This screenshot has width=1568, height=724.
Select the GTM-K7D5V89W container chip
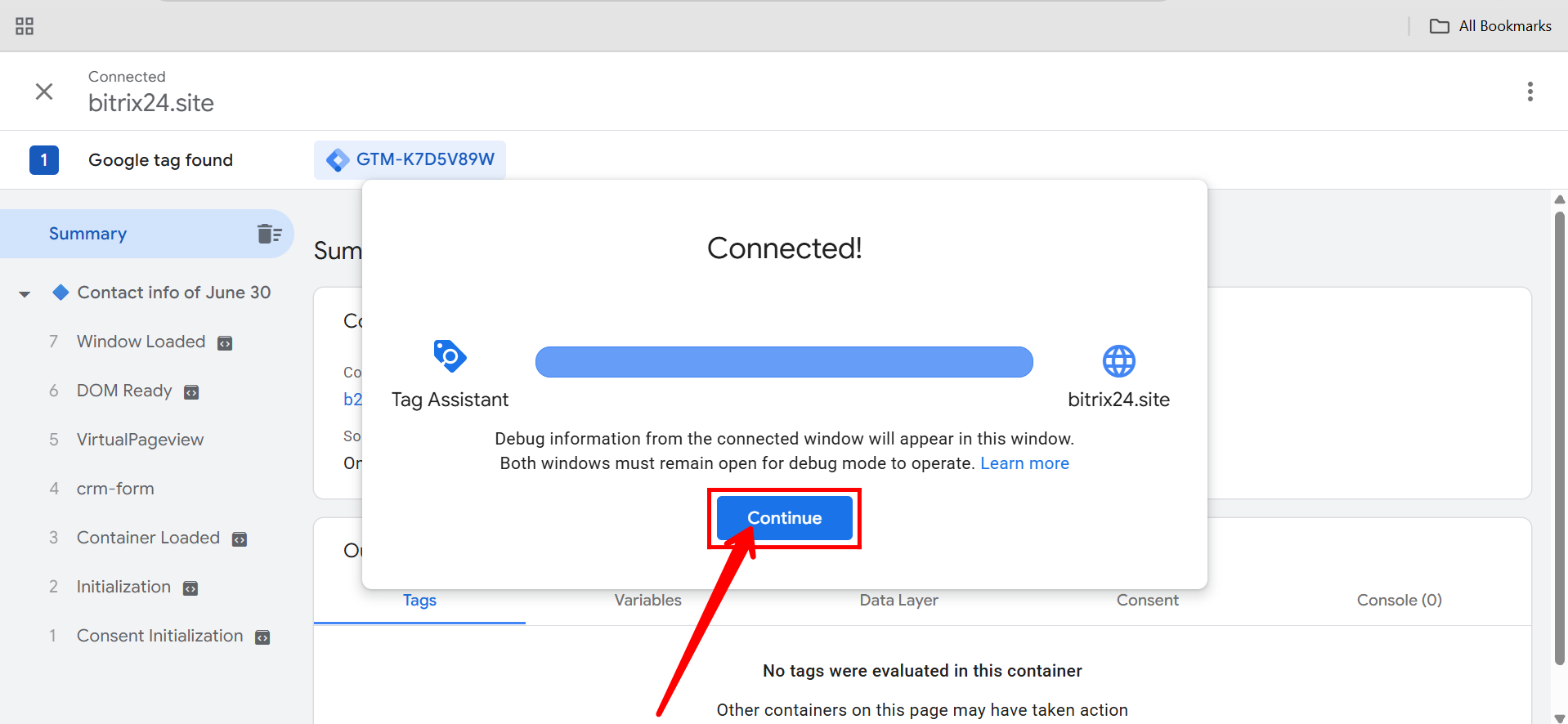coord(410,159)
